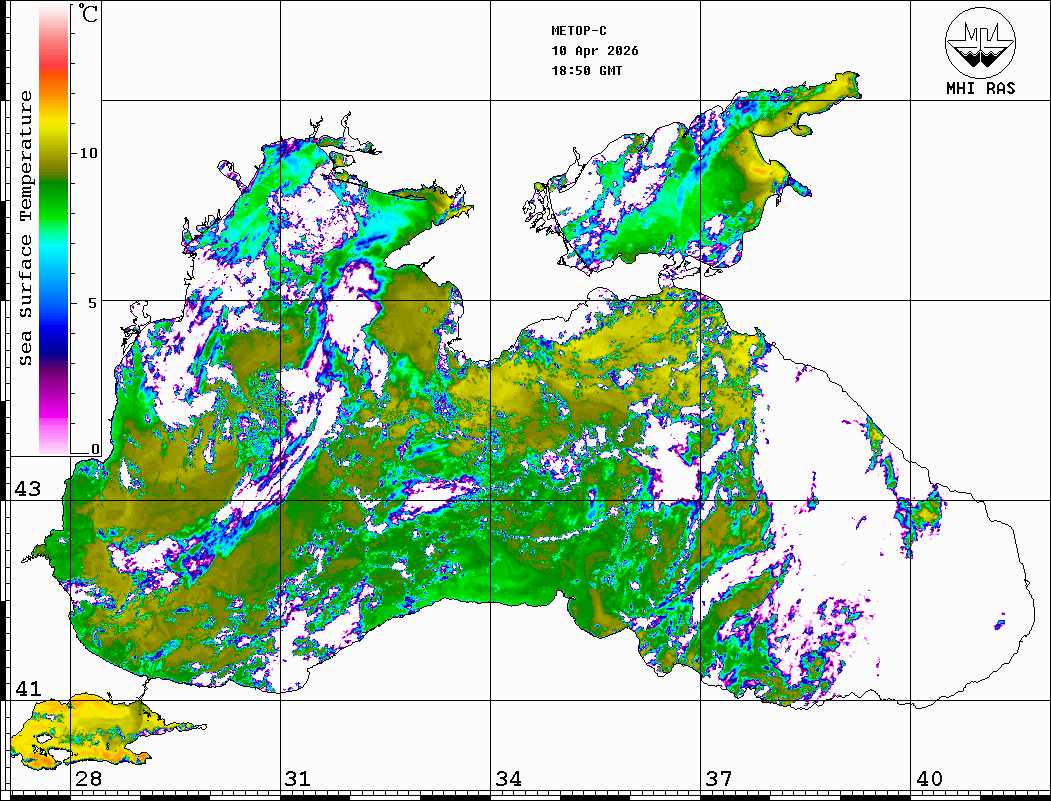Click the longitude 31 axis label
The height and width of the screenshot is (801, 1051).
pyautogui.click(x=297, y=779)
